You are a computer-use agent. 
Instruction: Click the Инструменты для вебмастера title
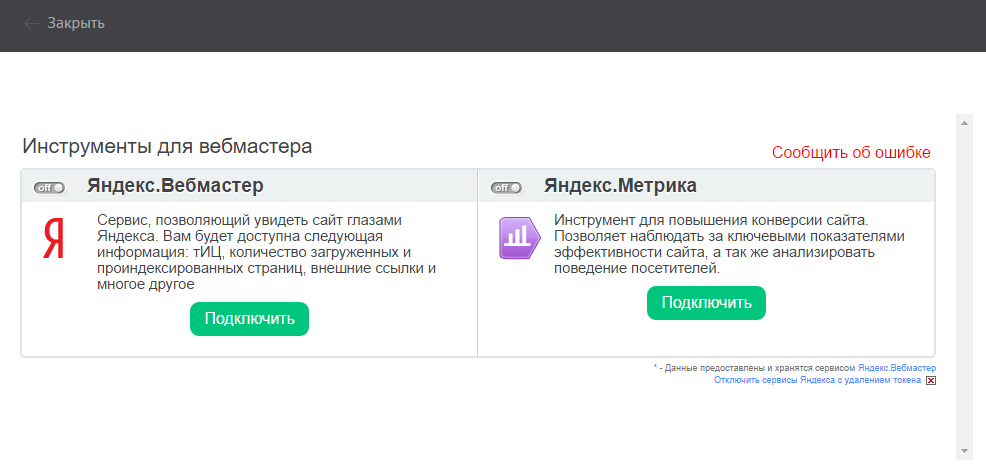pos(167,147)
